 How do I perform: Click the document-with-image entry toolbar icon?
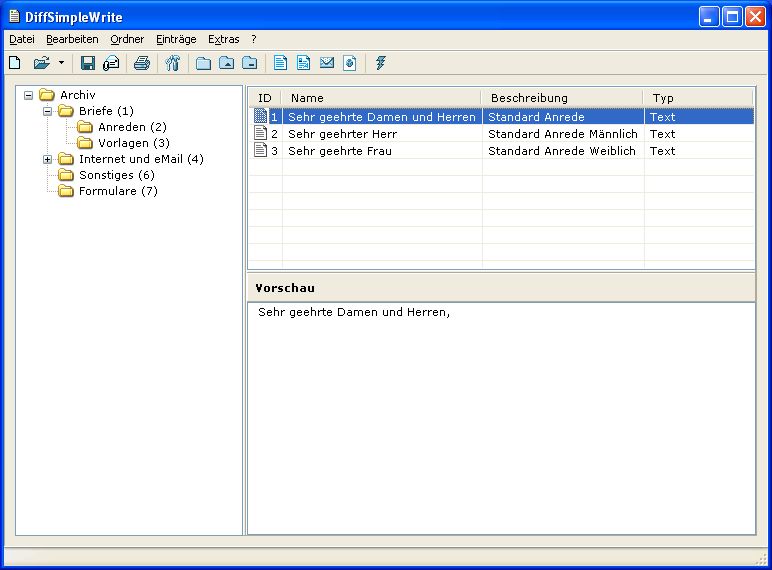[303, 63]
